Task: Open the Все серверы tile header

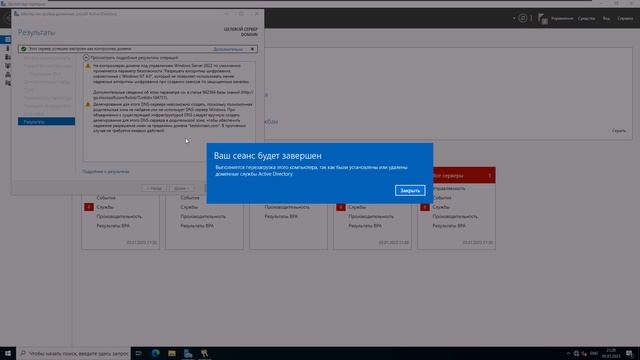Action: click(x=464, y=176)
